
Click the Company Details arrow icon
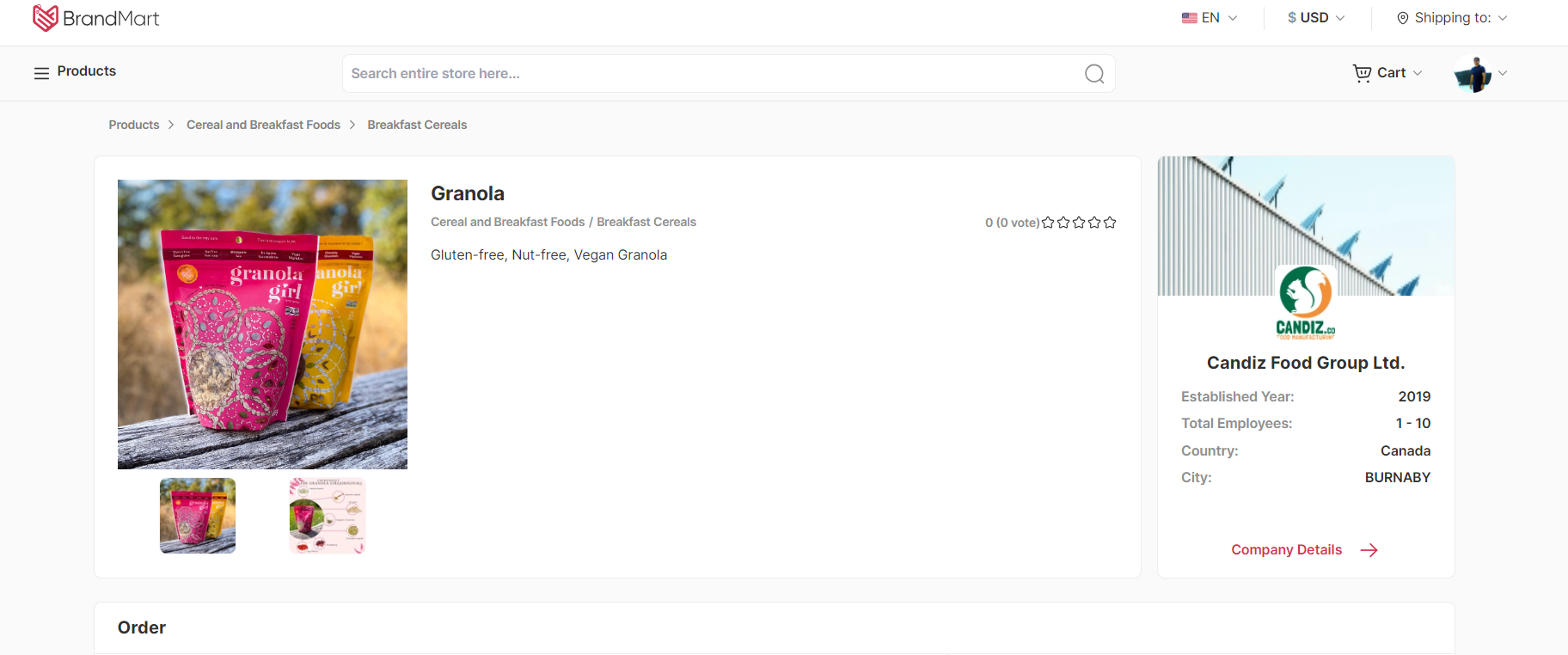point(1369,550)
